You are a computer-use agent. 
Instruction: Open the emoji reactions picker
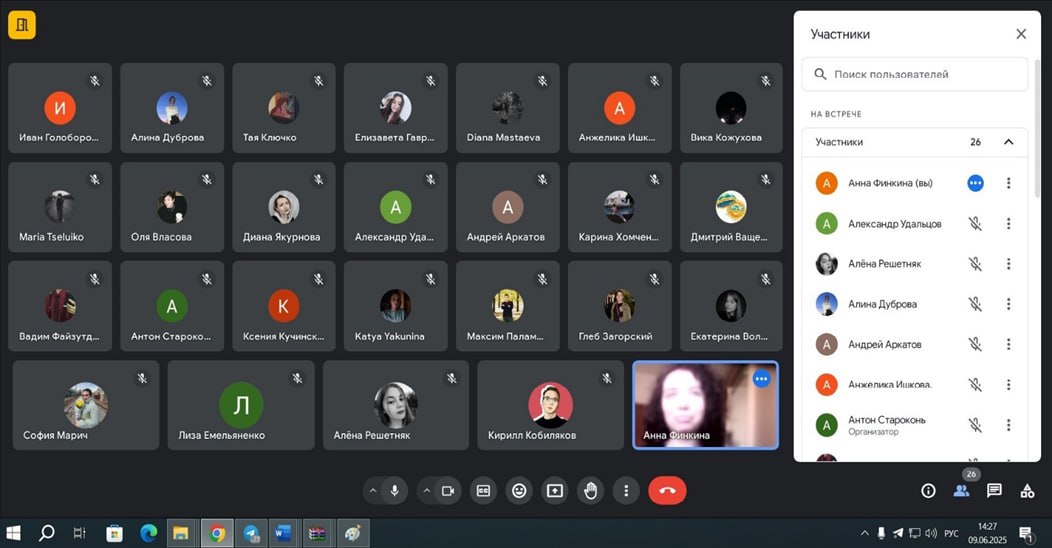519,490
